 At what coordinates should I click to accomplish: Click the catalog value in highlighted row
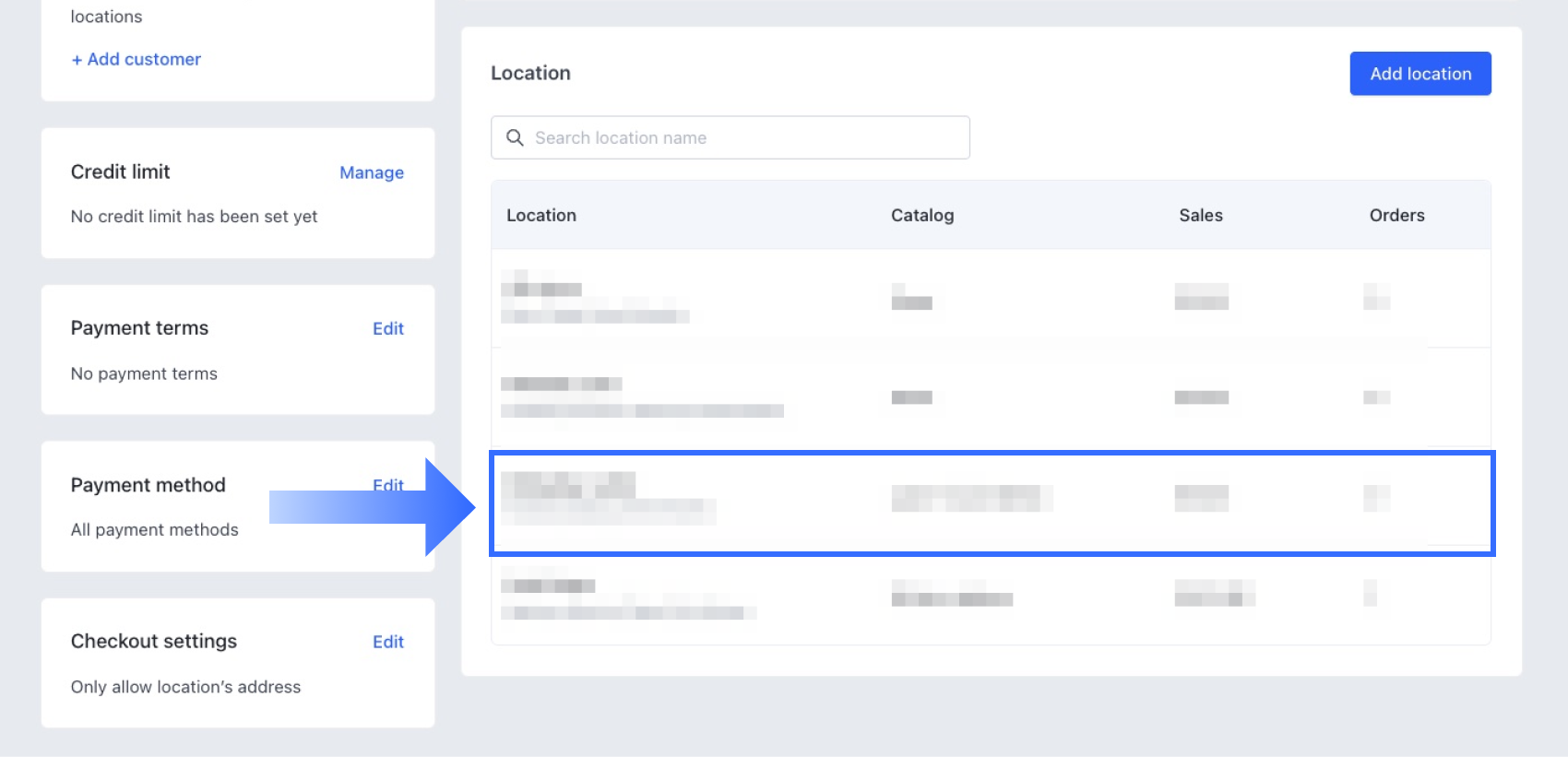[971, 498]
